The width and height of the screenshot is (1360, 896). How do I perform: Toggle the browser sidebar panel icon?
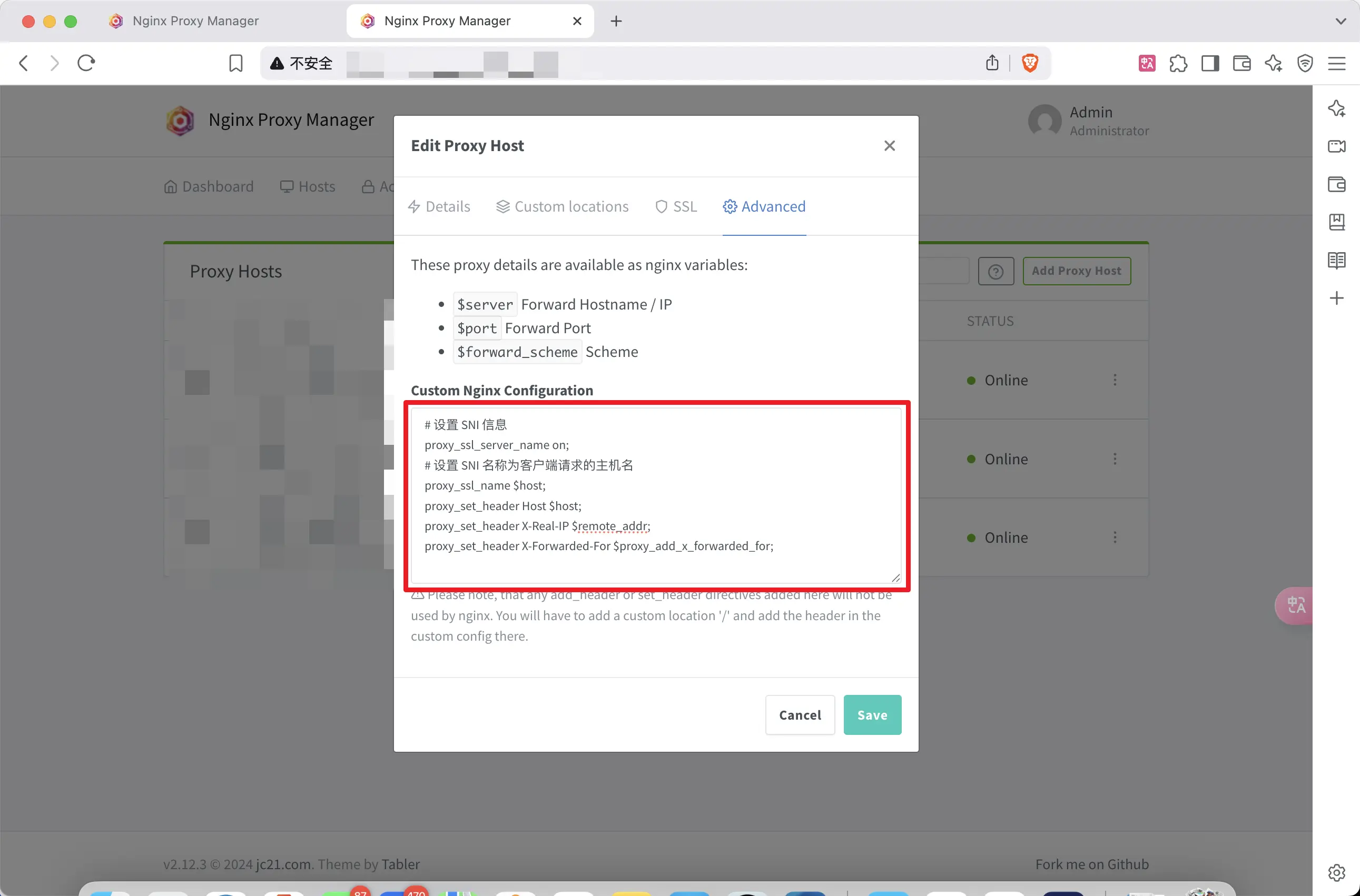click(1210, 63)
